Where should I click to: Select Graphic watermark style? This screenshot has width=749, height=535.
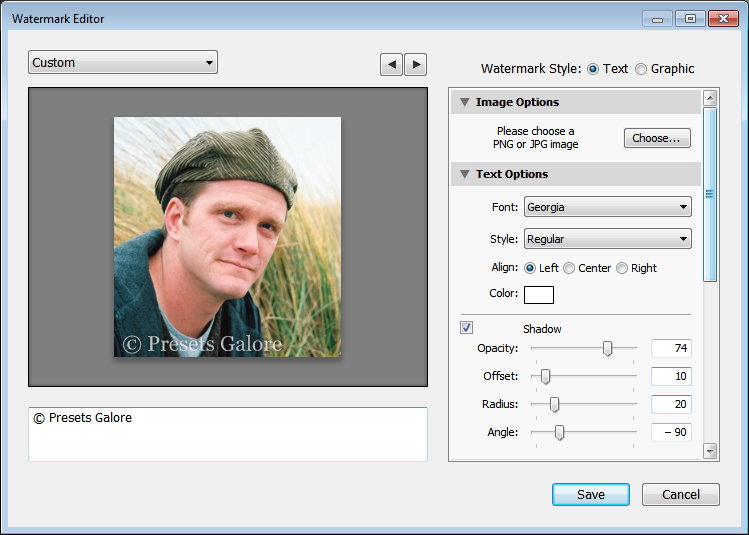(641, 69)
